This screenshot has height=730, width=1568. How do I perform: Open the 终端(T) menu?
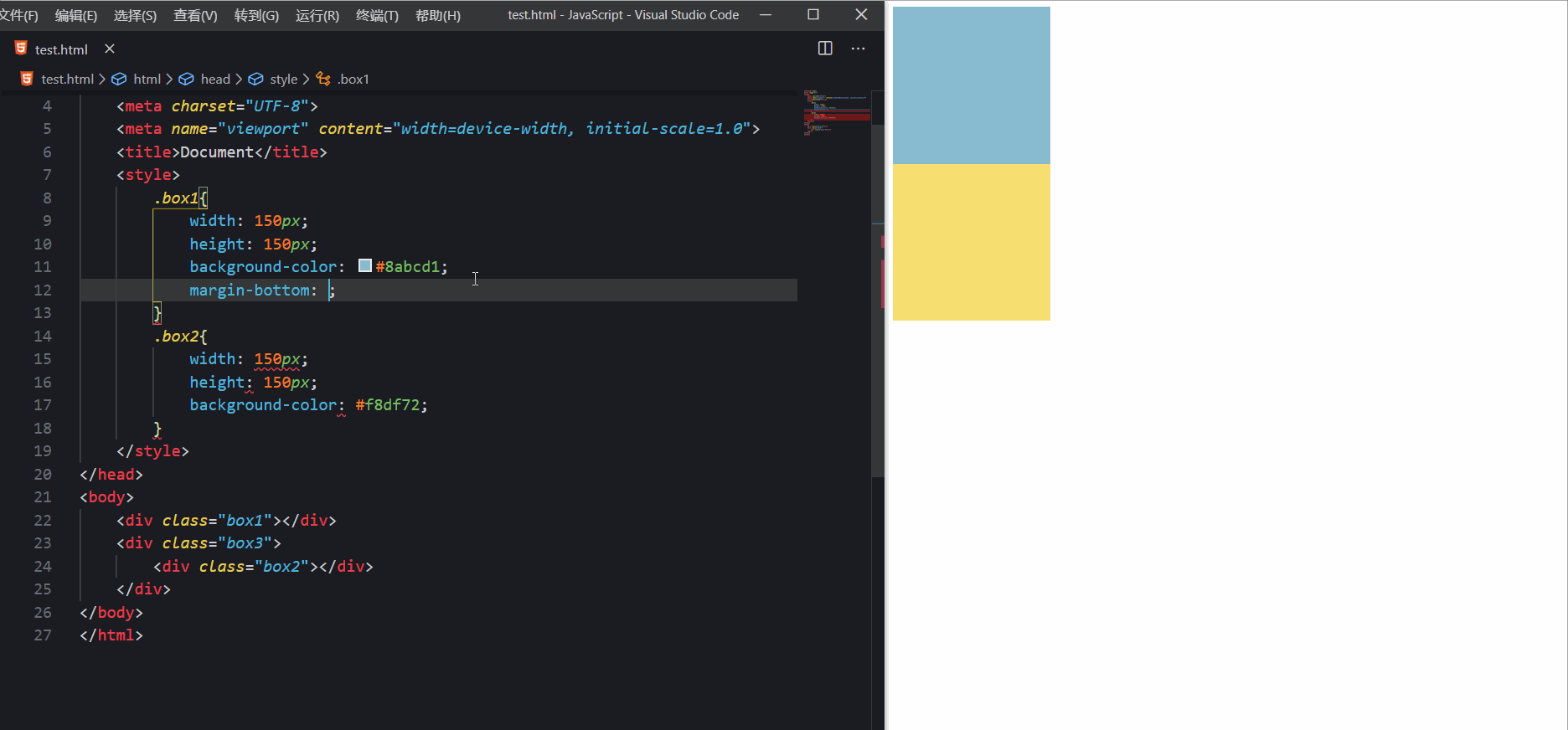(x=377, y=15)
